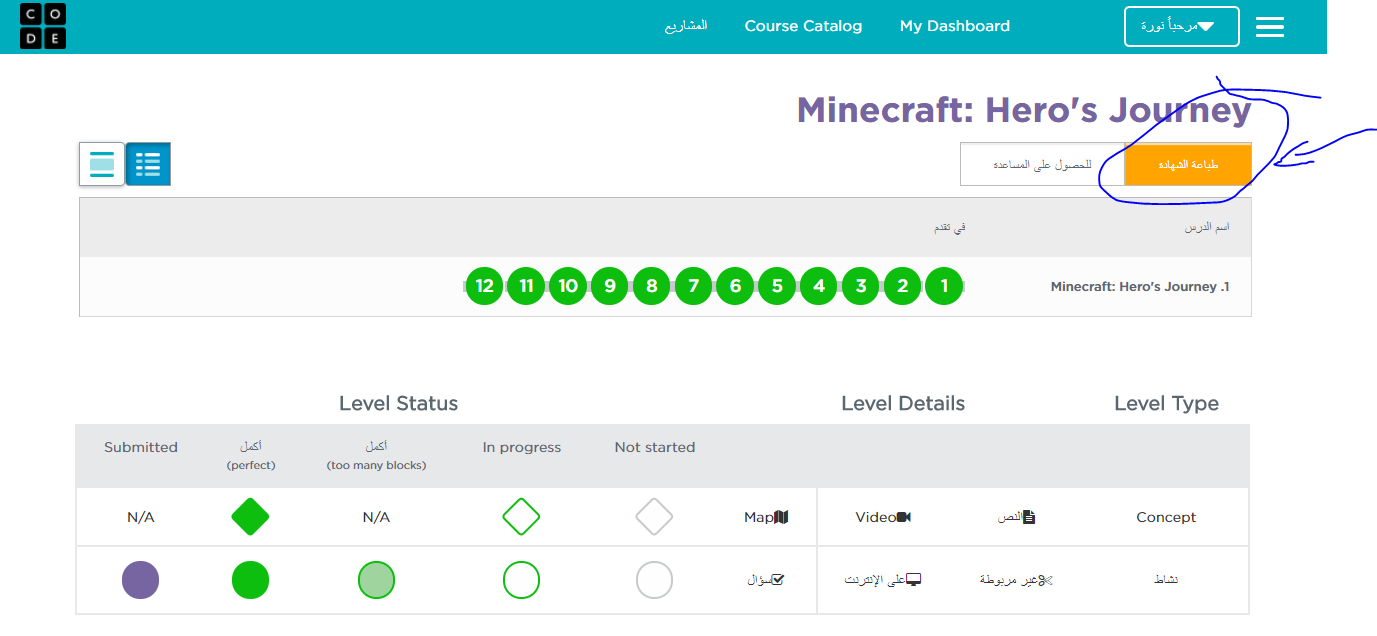
Task: Open level 6 bubble
Action: point(735,286)
